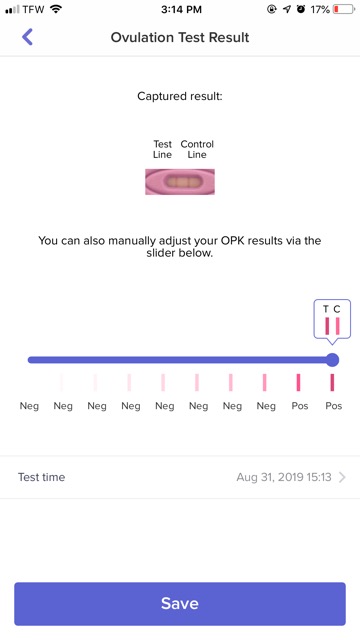Tap the Wi-Fi status icon
Viewport: 360px width, 640px height.
click(56, 9)
